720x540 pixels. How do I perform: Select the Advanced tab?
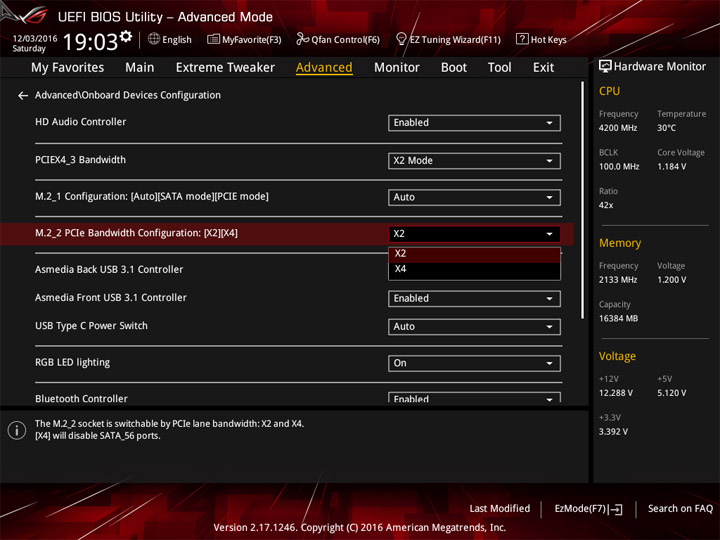click(324, 68)
